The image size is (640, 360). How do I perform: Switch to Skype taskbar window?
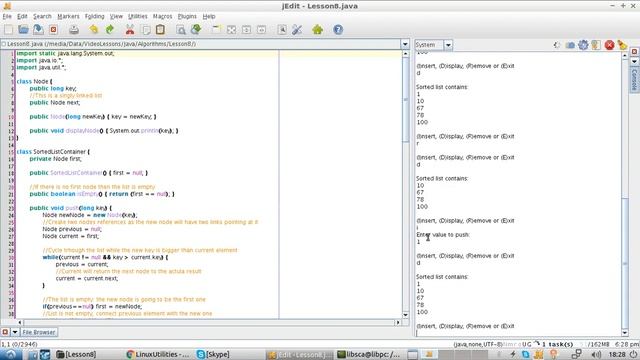[x=213, y=354]
